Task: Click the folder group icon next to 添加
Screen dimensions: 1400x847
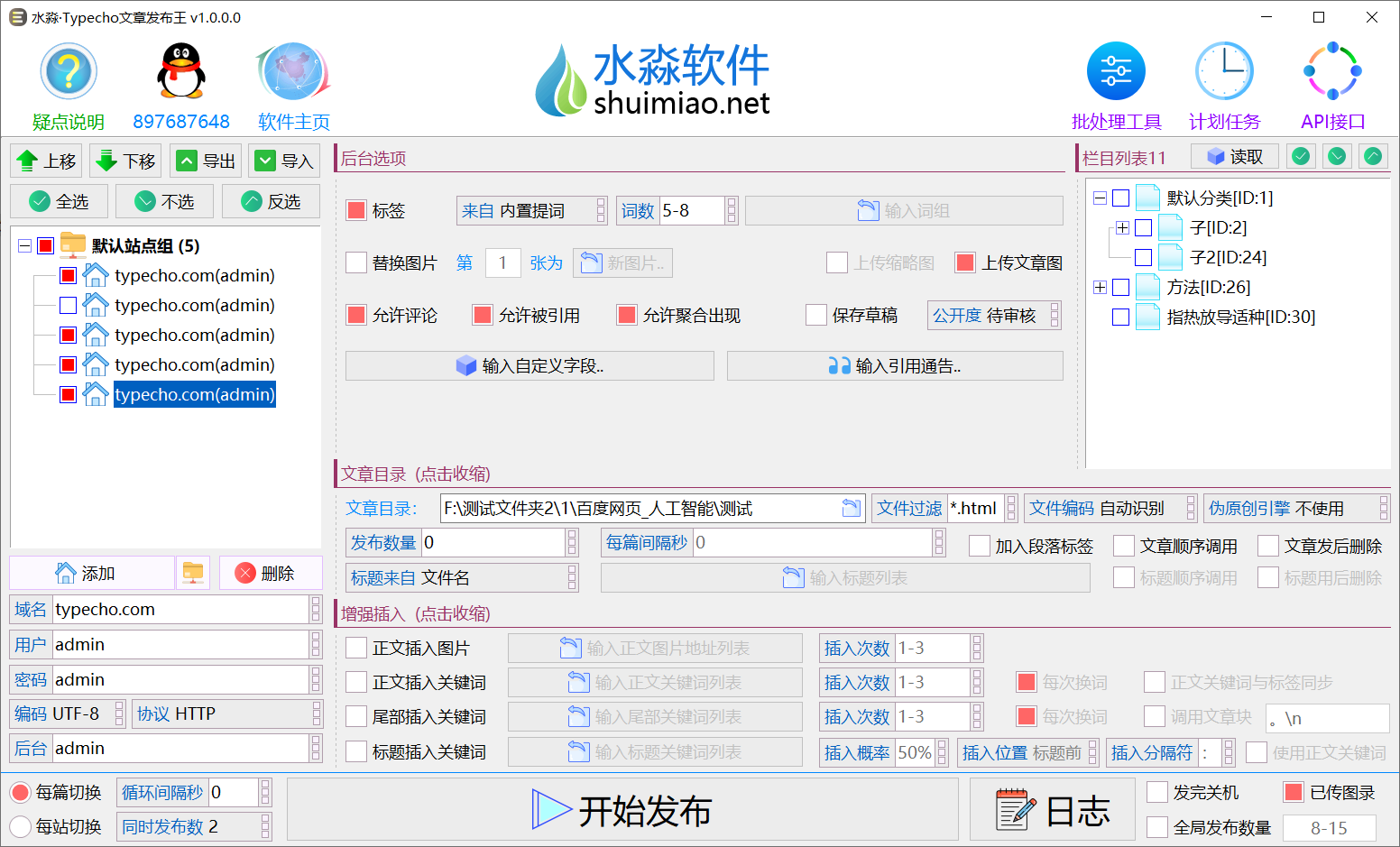Action: 193,573
